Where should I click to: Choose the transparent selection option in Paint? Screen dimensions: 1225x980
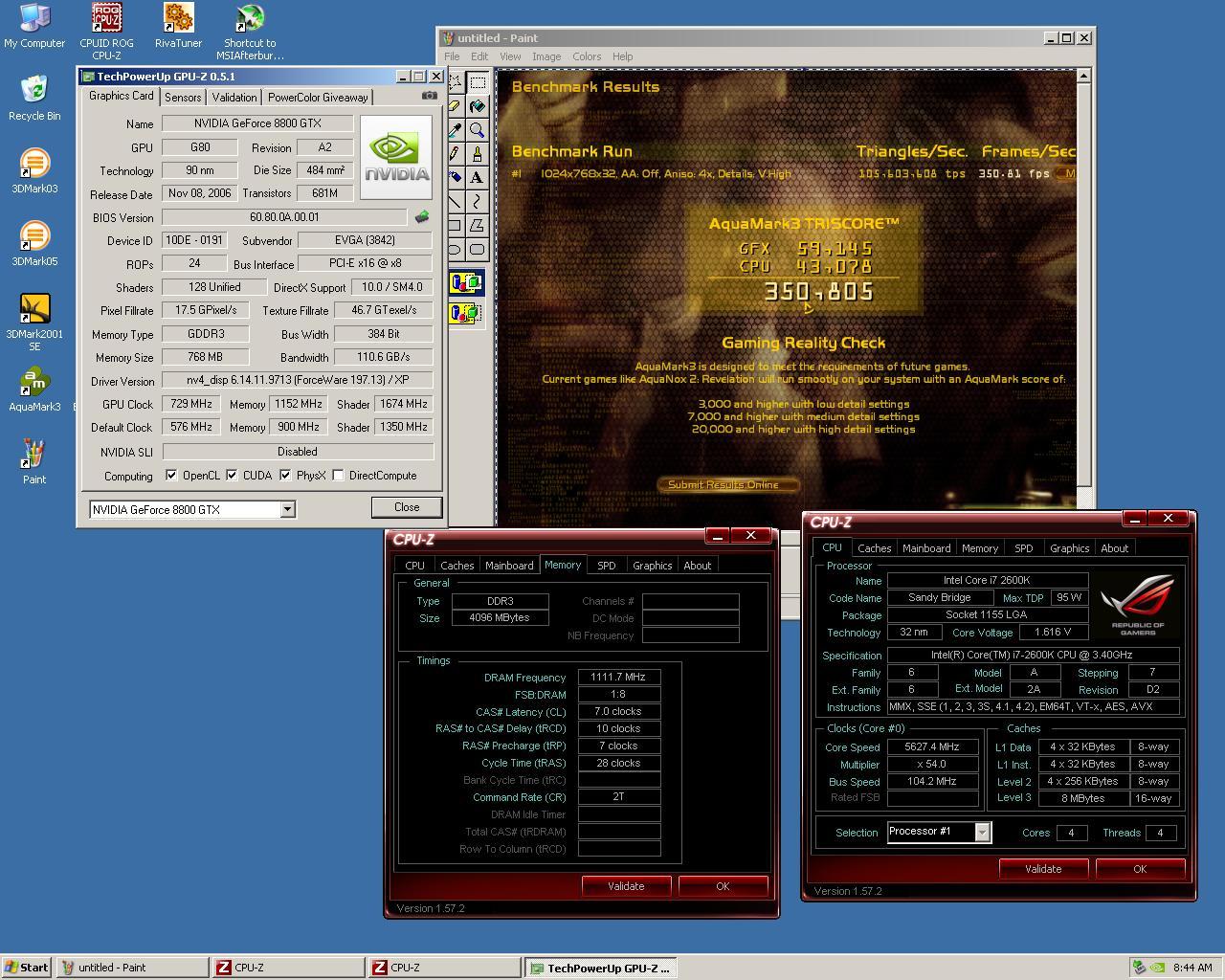pyautogui.click(x=466, y=312)
